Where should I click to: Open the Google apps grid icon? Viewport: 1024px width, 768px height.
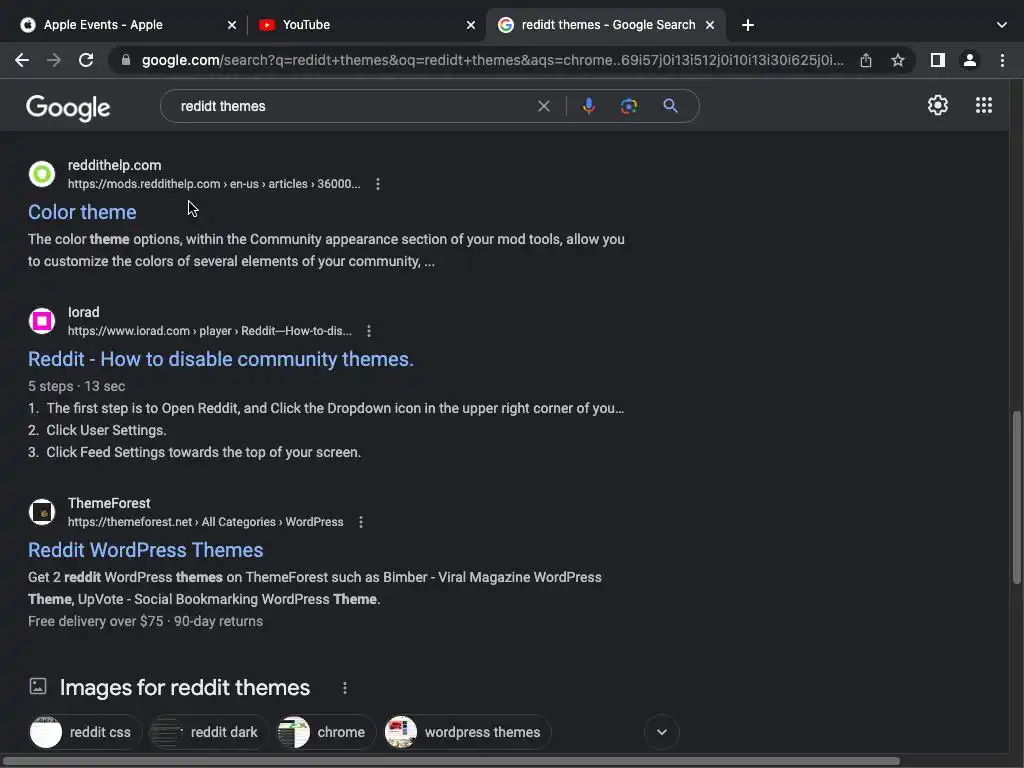pos(984,105)
